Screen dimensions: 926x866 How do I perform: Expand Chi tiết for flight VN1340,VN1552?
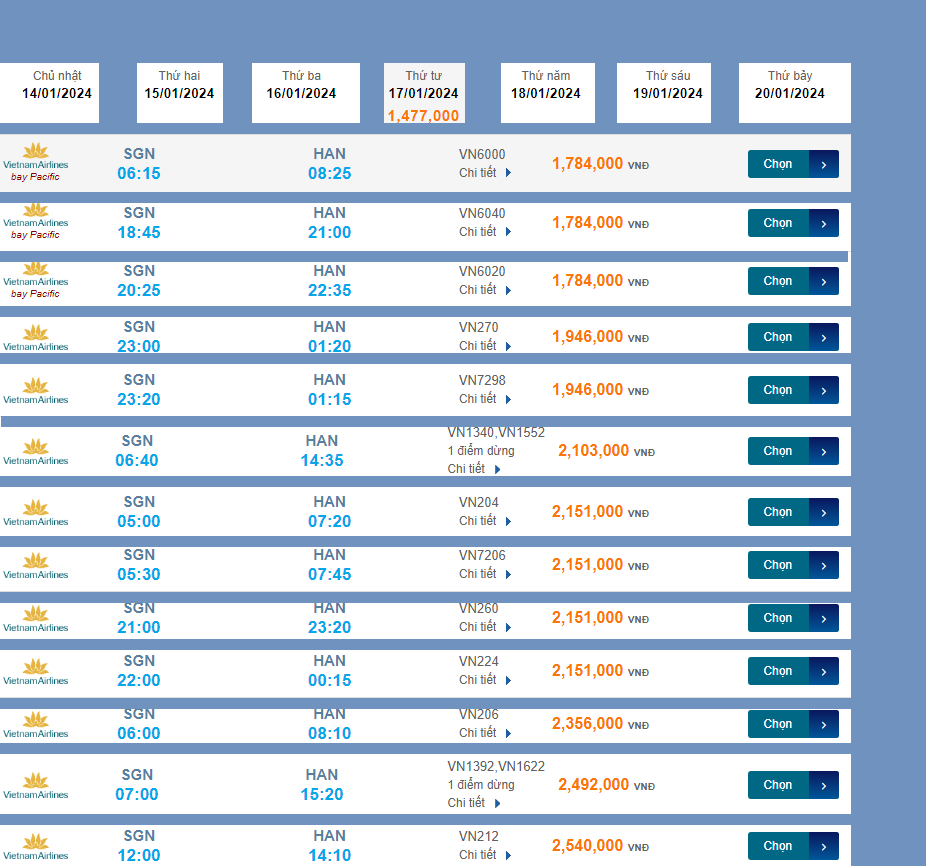(x=473, y=469)
